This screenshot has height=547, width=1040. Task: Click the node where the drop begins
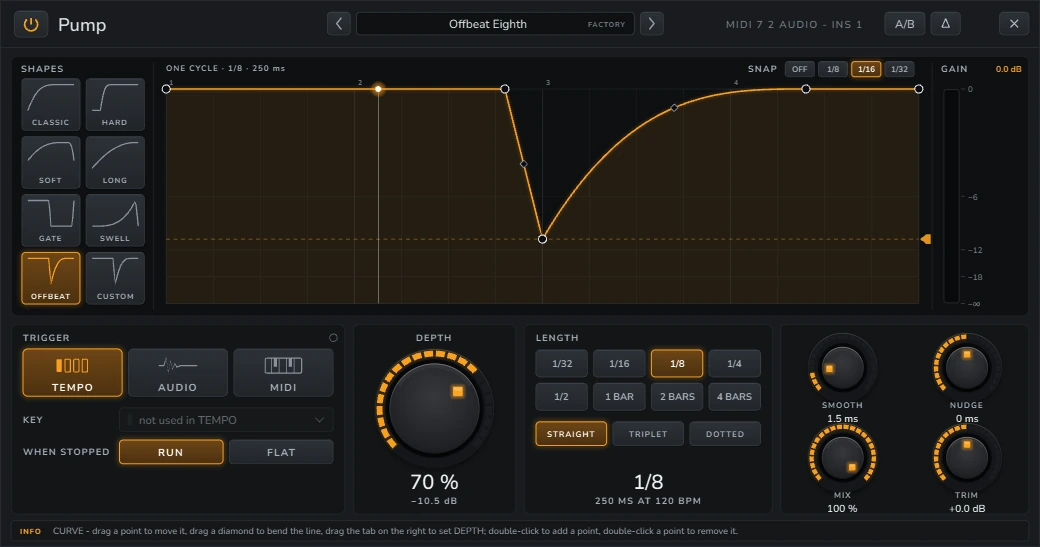click(505, 89)
